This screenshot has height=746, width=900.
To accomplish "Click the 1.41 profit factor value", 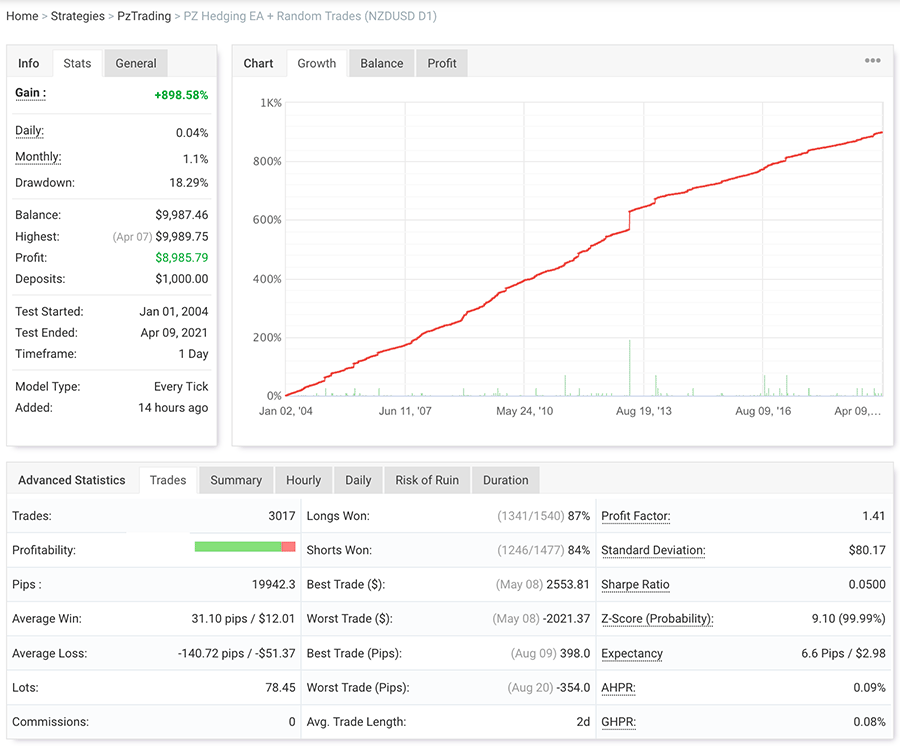I will click(x=874, y=516).
